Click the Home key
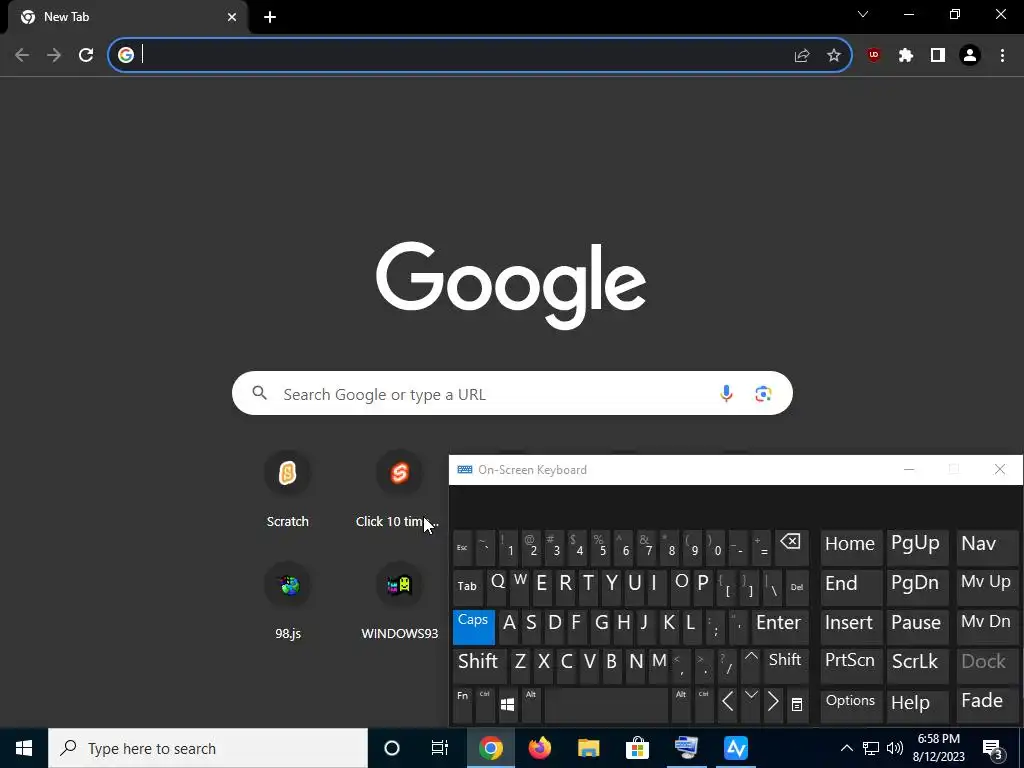The height and width of the screenshot is (768, 1024). [850, 547]
